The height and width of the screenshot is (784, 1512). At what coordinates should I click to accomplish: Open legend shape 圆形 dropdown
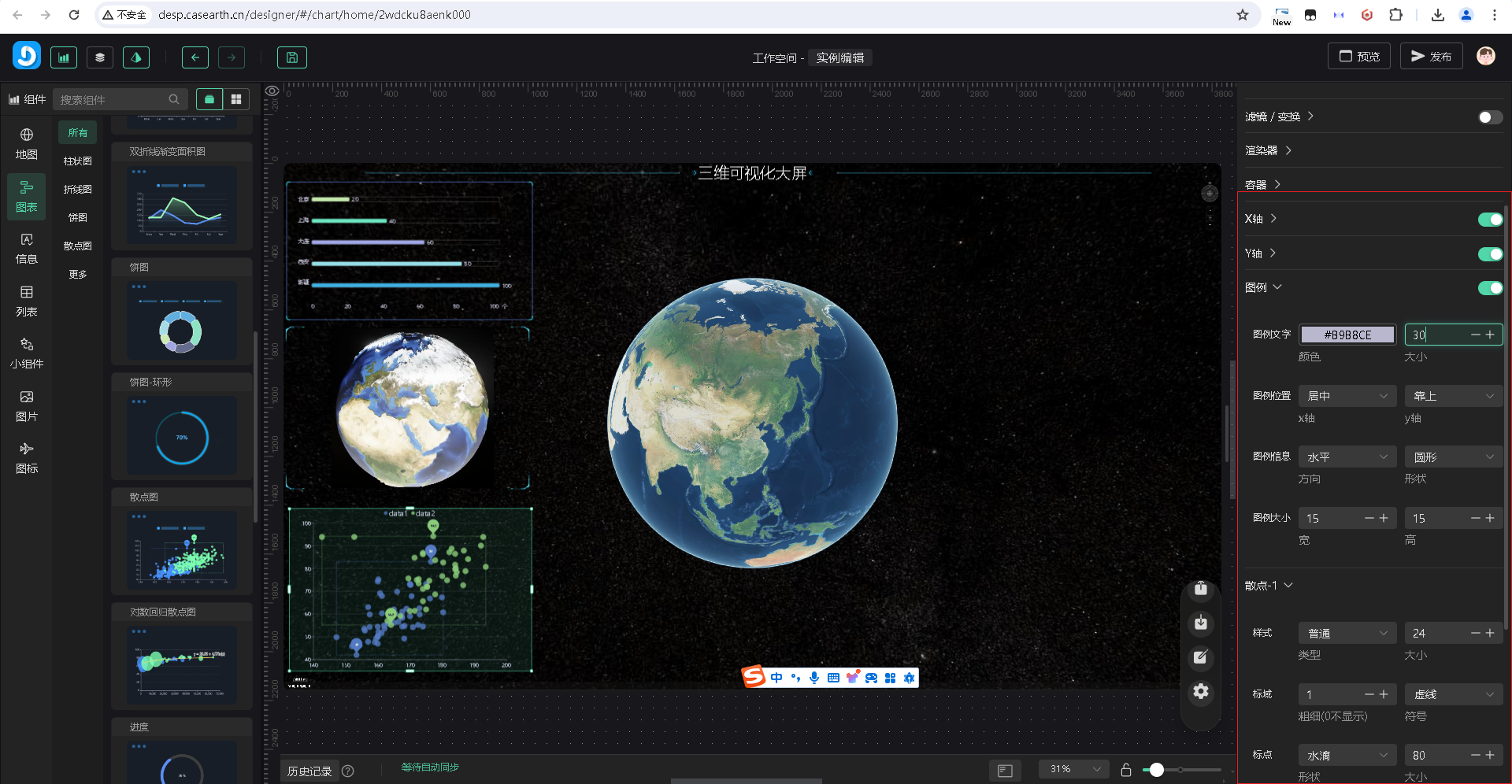(x=1453, y=457)
